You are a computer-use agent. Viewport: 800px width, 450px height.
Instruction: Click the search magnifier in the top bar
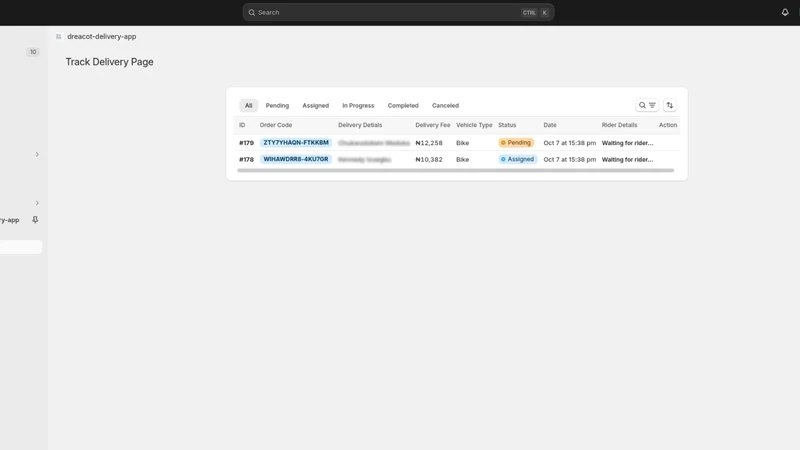click(252, 13)
